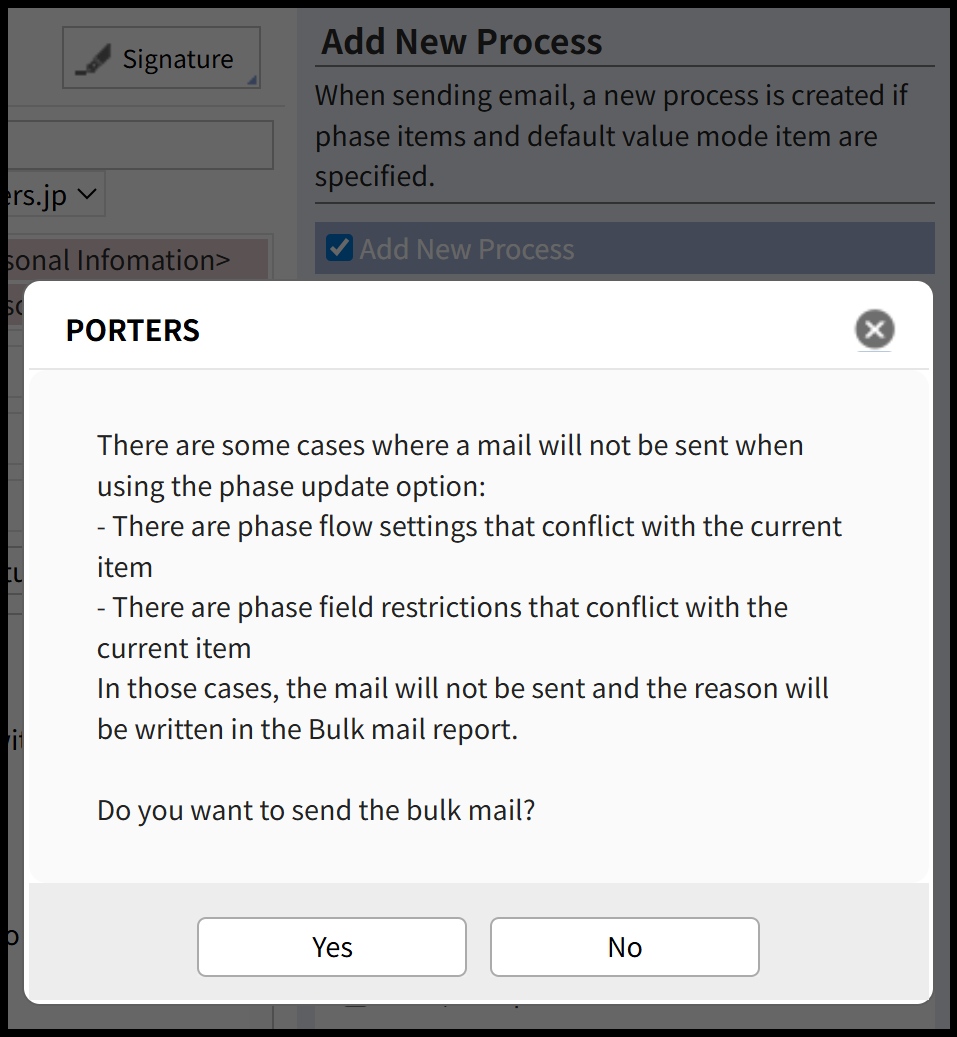
Task: Click the Add New Process section heading
Action: pyautogui.click(x=462, y=42)
